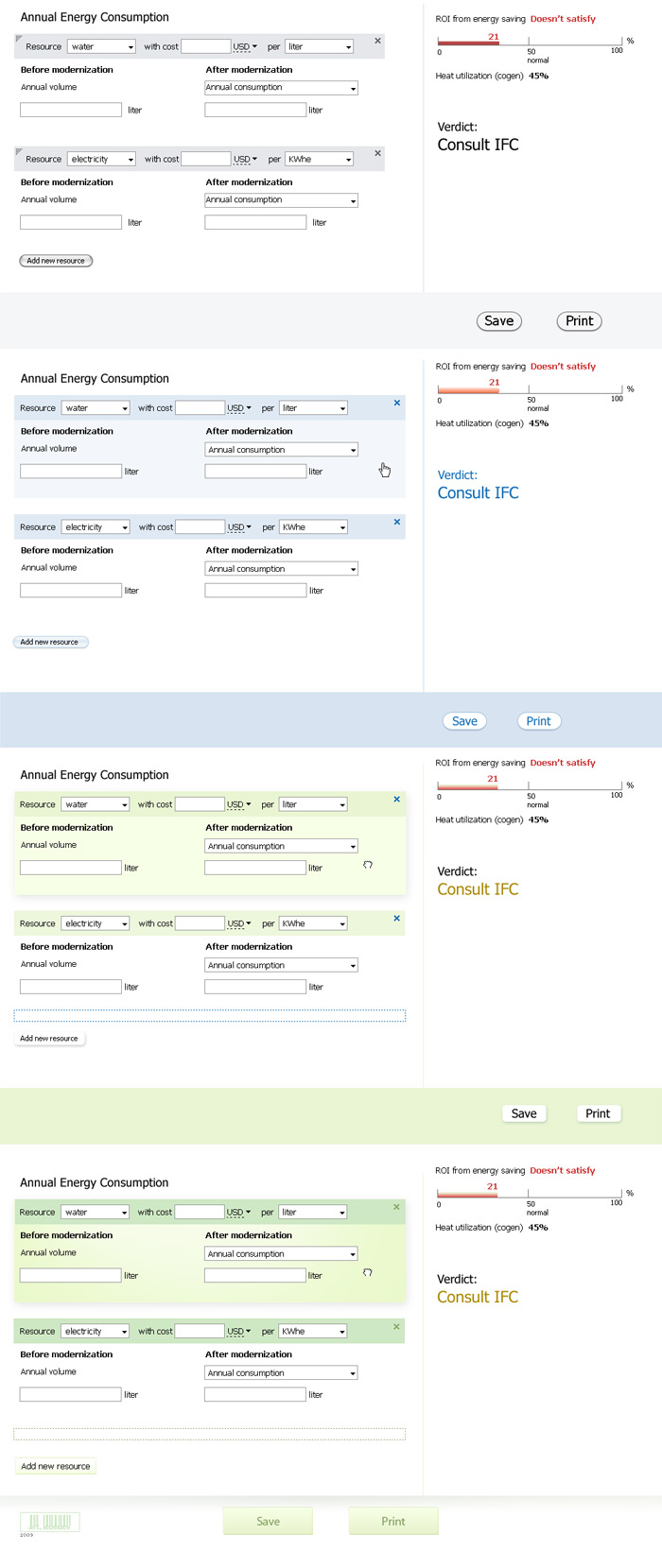Click the outlined black Print button

click(579, 321)
